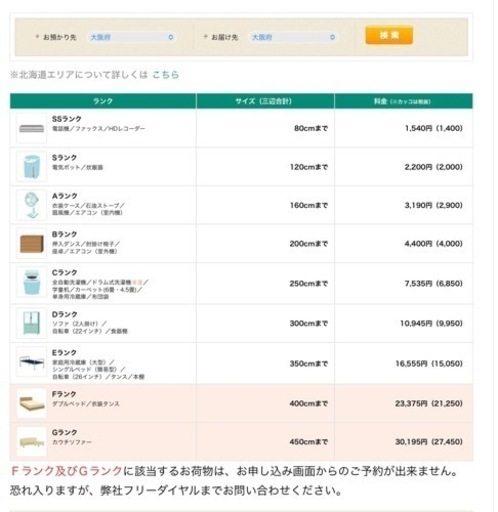
Task: Click the orange 検索 search button
Action: (x=389, y=35)
